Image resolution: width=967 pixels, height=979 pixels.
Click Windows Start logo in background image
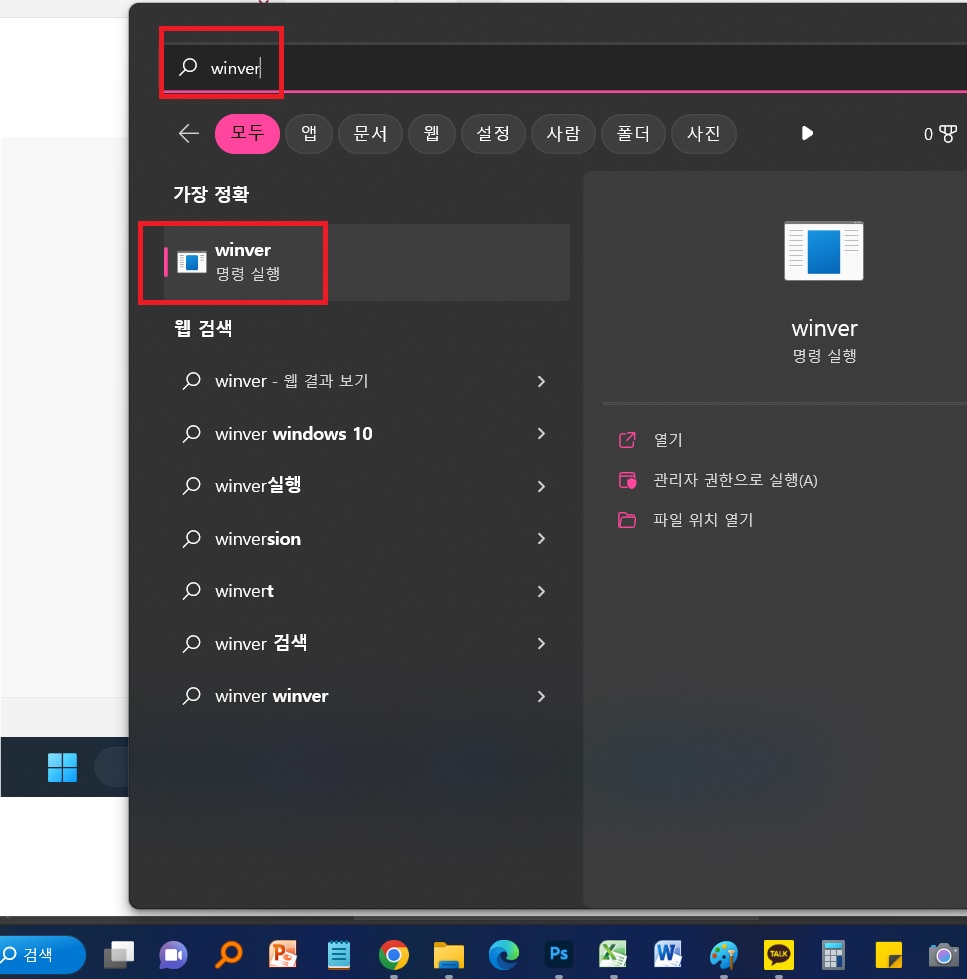pos(62,767)
